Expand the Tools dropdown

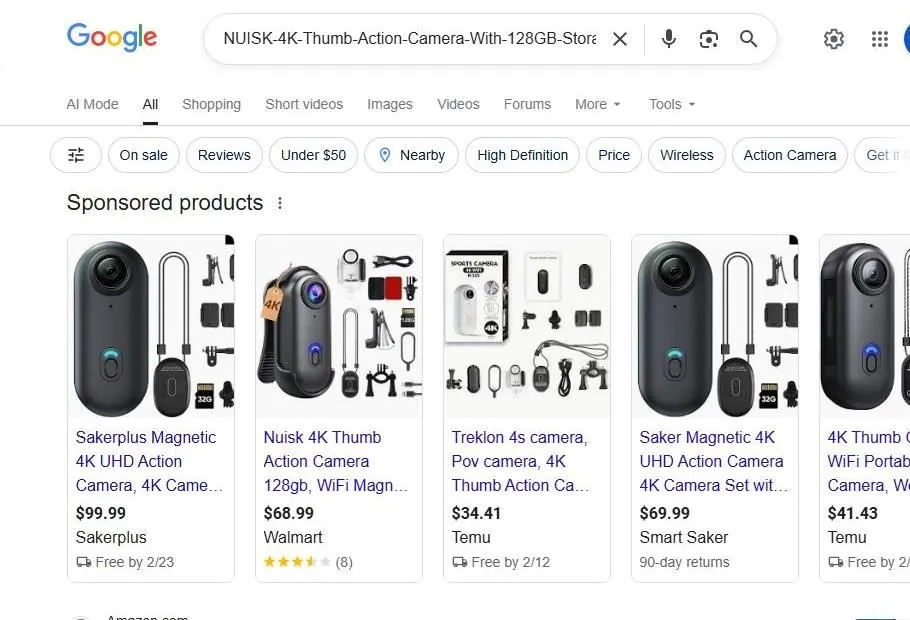(x=671, y=104)
